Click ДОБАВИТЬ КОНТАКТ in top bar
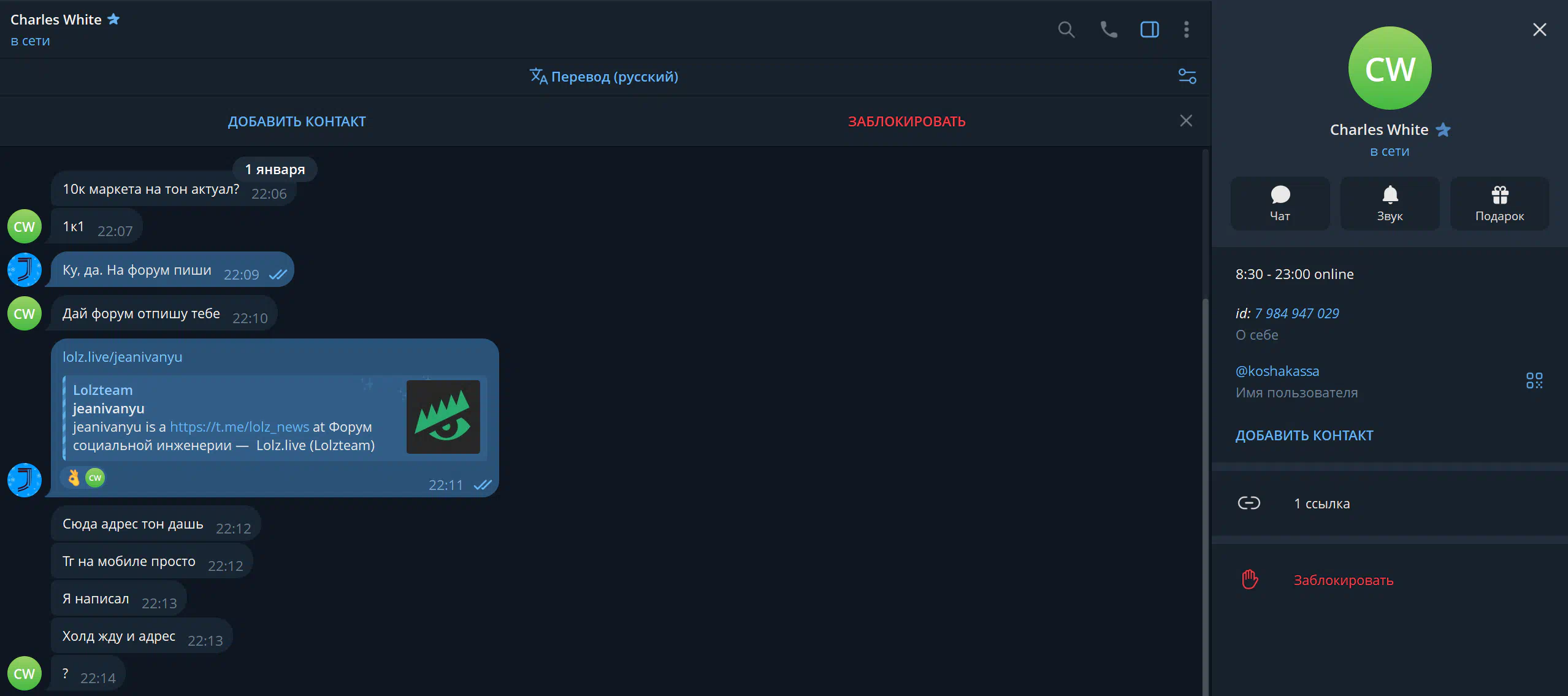 click(297, 121)
